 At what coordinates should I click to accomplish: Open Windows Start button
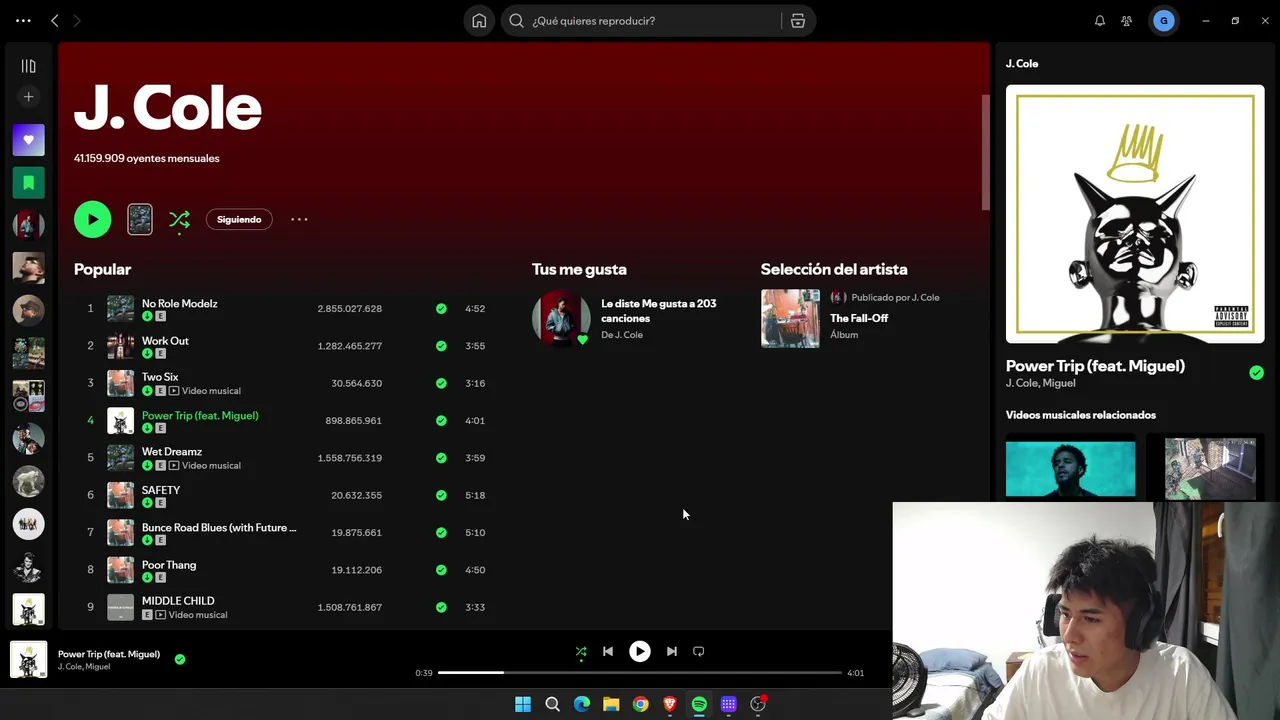[523, 704]
